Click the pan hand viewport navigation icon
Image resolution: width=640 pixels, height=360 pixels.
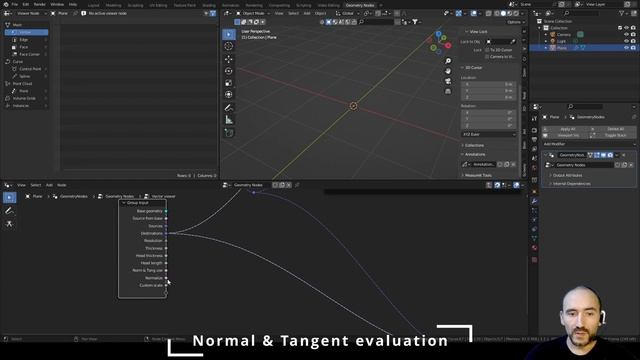pyautogui.click(x=448, y=71)
